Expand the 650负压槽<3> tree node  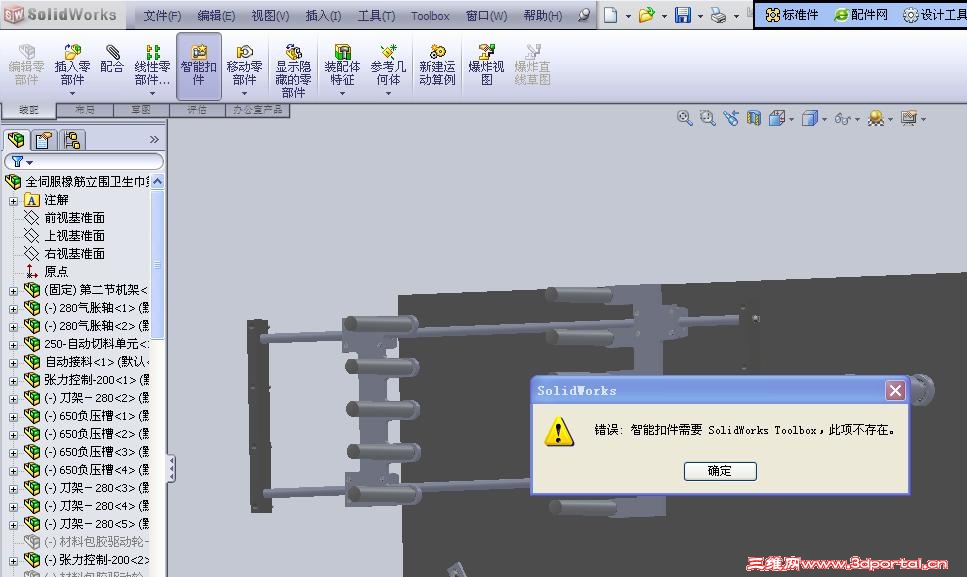pos(14,452)
